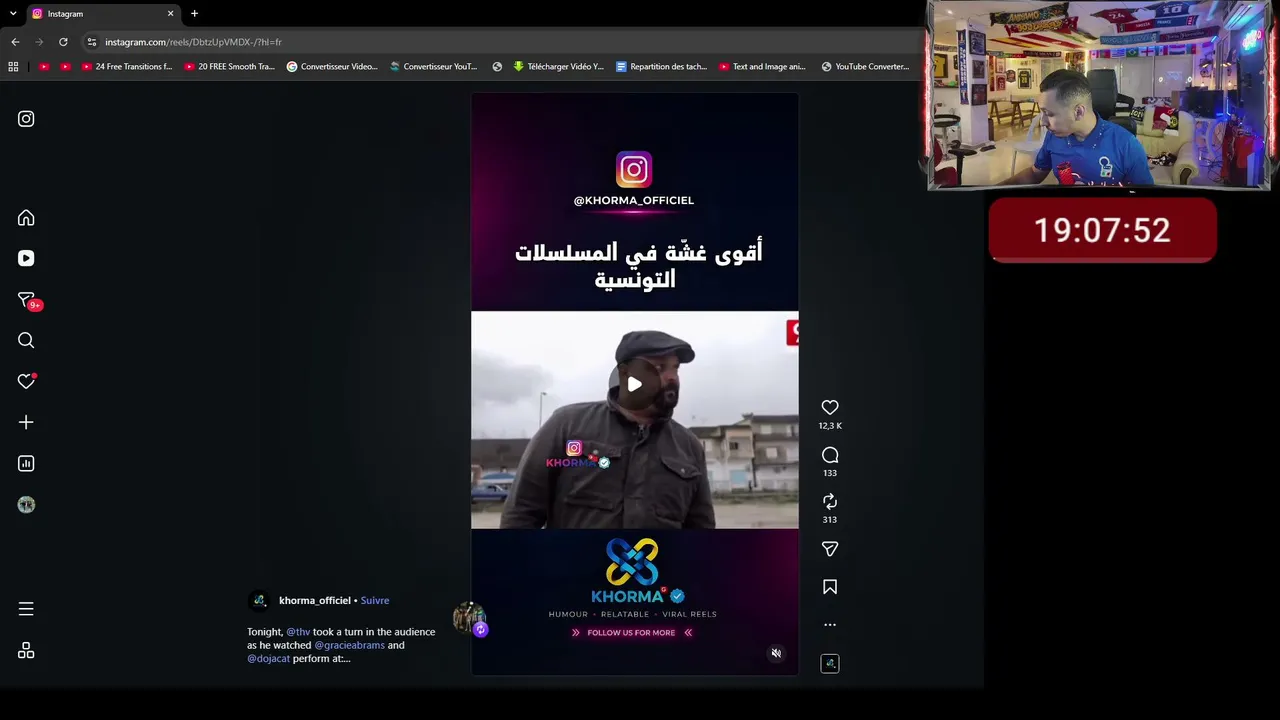The width and height of the screenshot is (1280, 720).
Task: Open a new browser tab
Action: tap(194, 14)
